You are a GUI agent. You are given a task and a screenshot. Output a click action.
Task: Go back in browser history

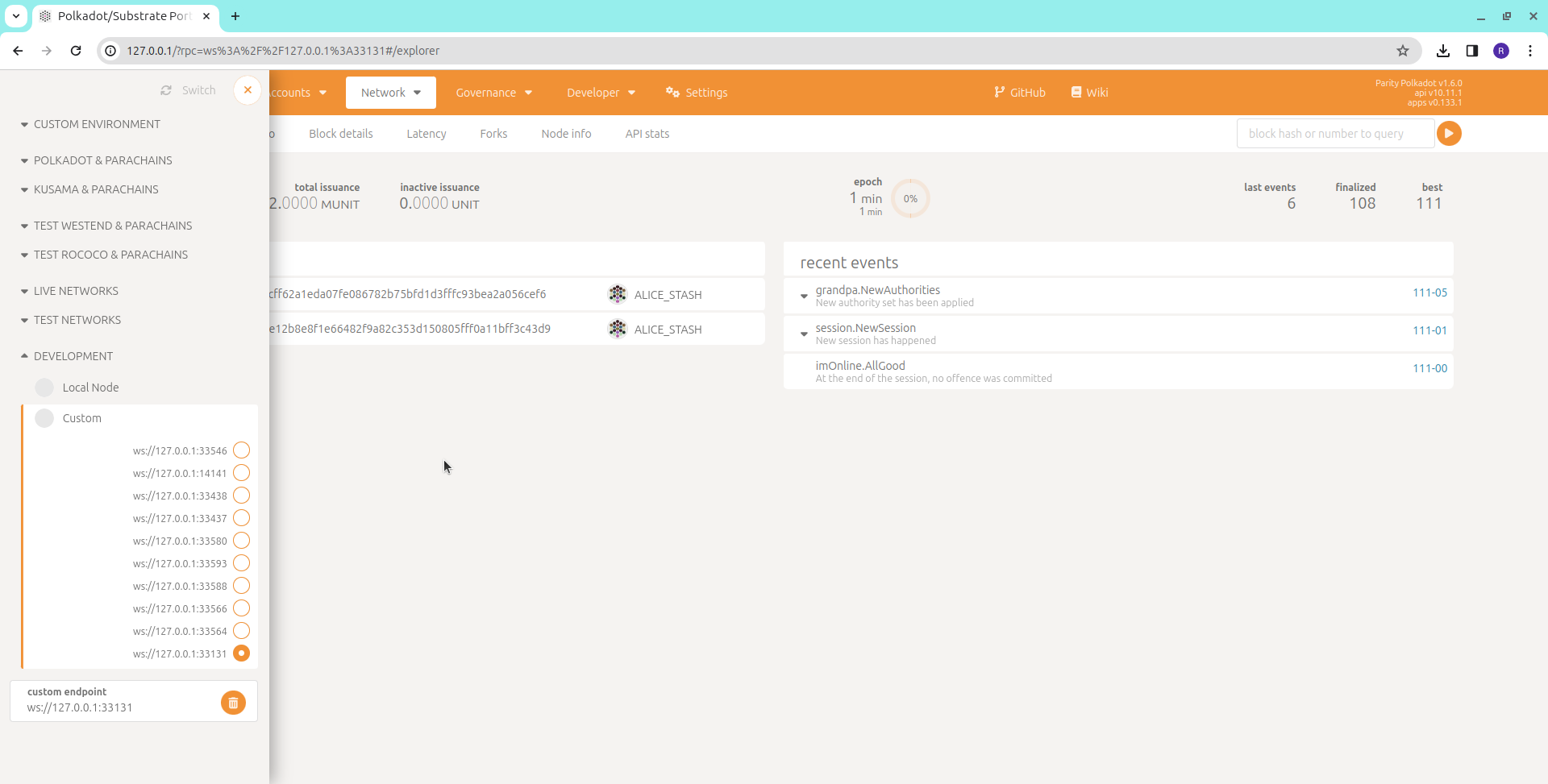click(18, 51)
